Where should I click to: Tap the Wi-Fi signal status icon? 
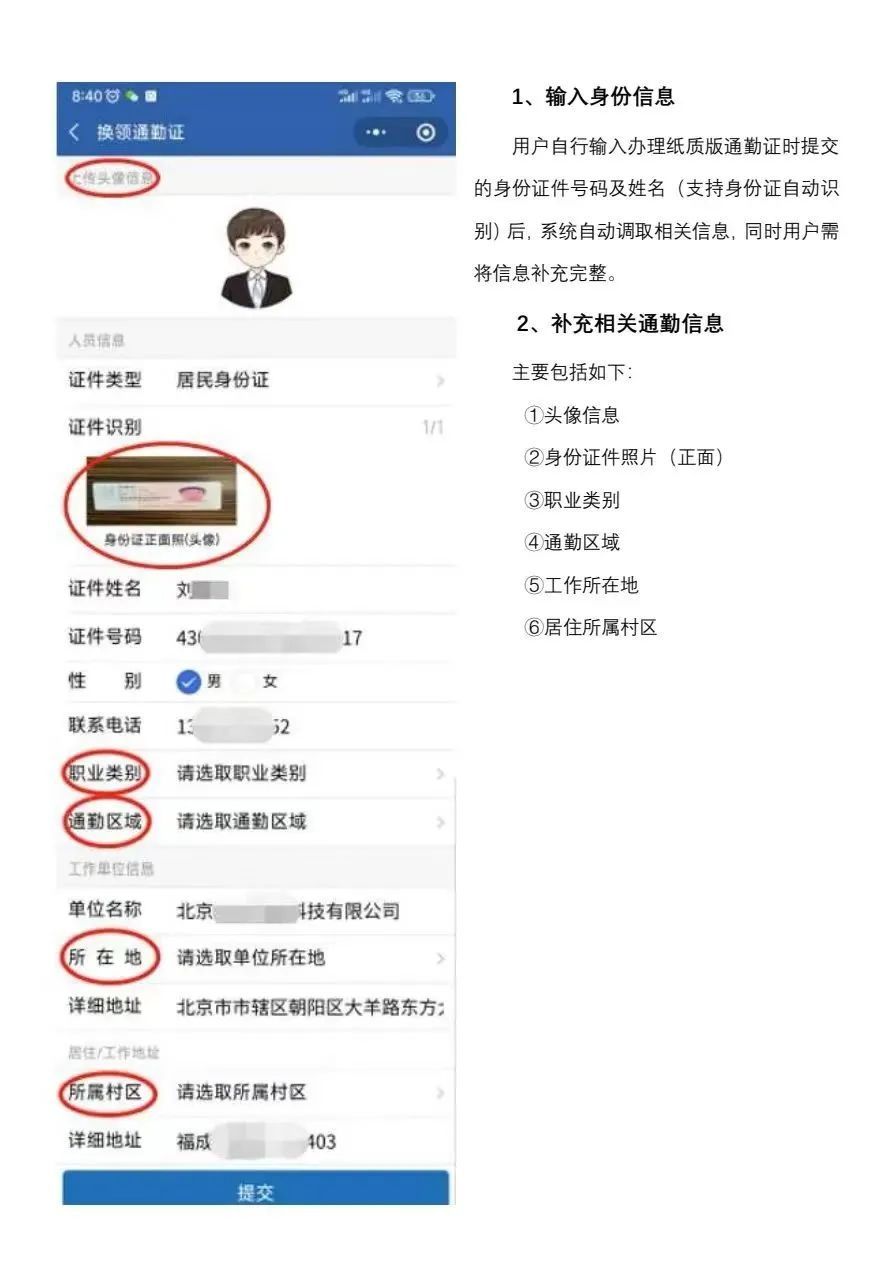click(393, 97)
